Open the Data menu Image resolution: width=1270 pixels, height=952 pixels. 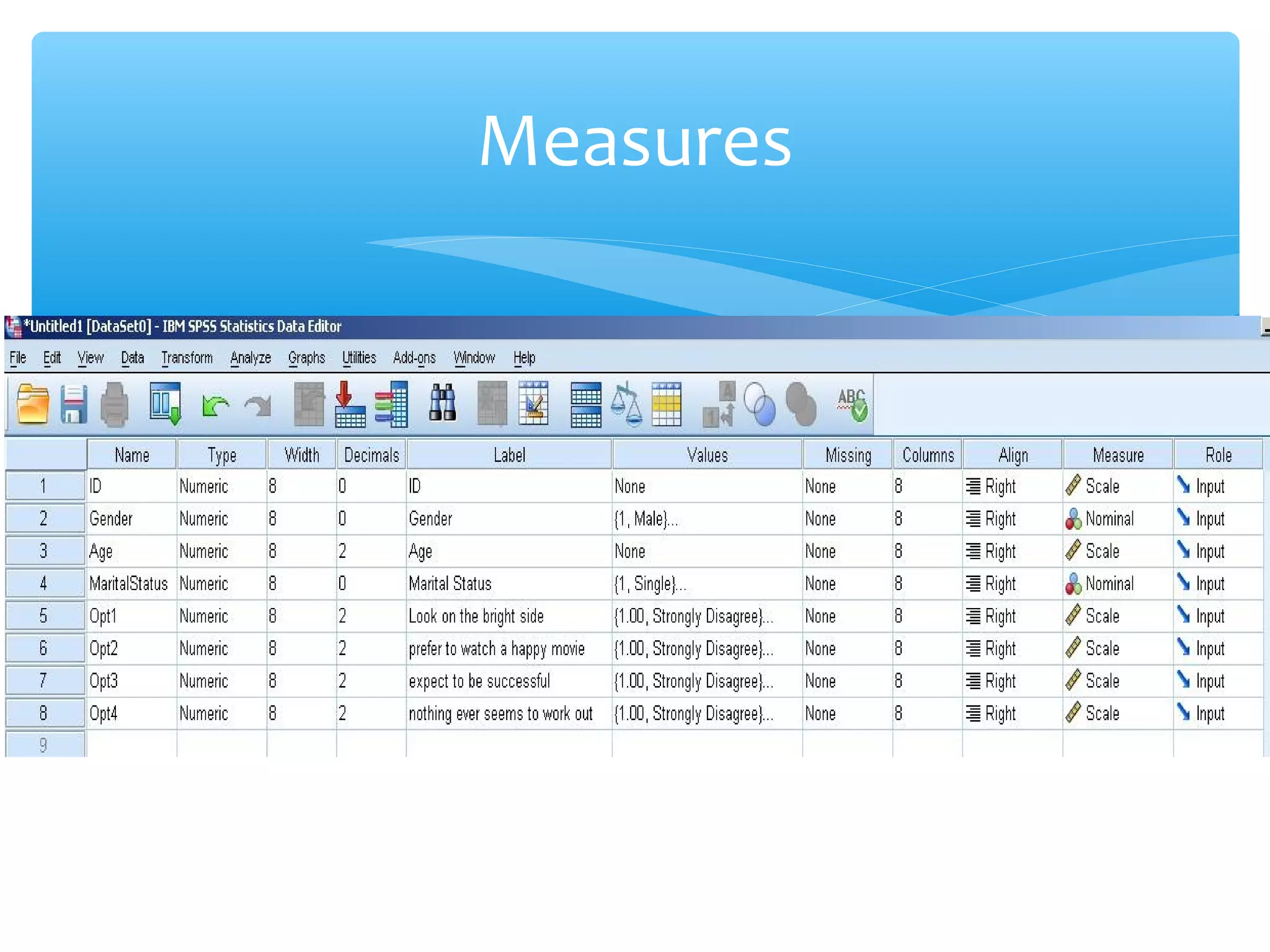pos(133,358)
